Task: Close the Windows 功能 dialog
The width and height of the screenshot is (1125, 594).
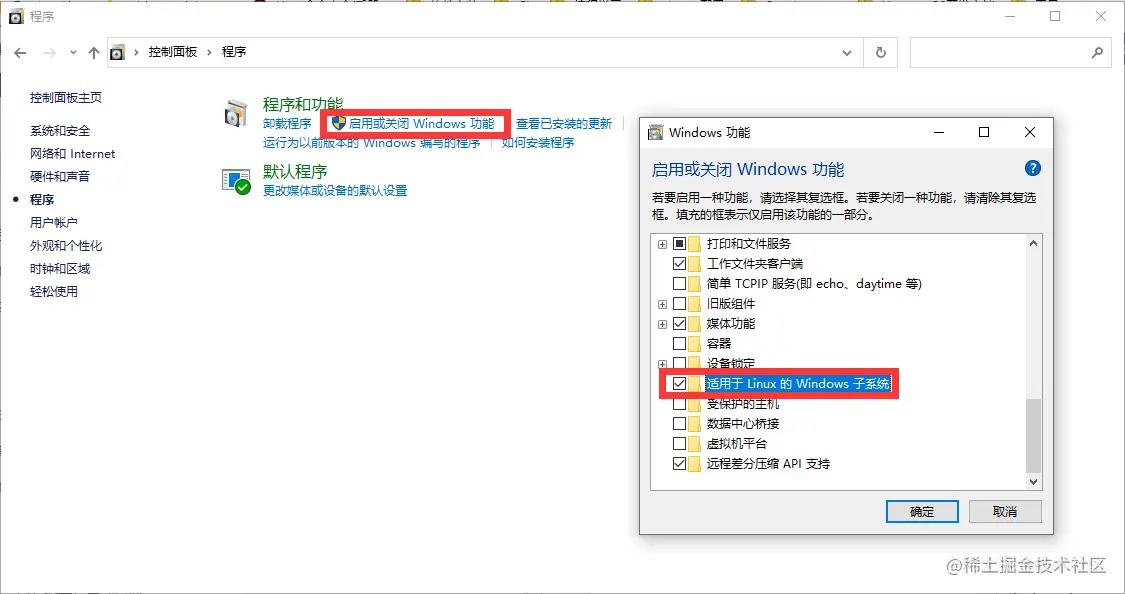Action: (1030, 132)
